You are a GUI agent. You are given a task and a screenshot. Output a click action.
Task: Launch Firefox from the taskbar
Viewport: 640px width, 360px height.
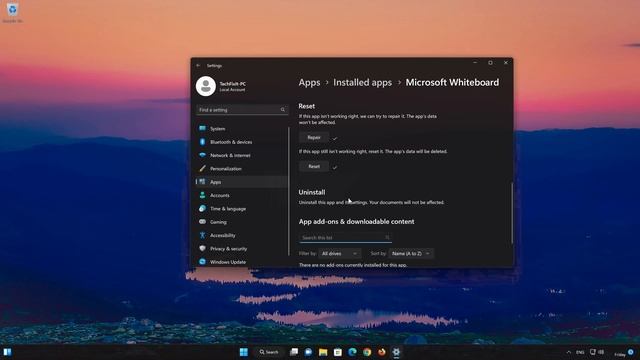click(382, 352)
